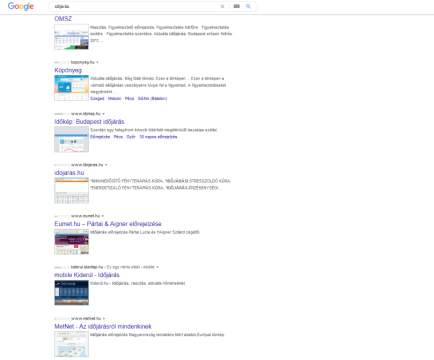Viewport: 434px width, 360px height.
Task: Expand the dropdown arrow beside www.eumet.hu
Action: click(103, 216)
